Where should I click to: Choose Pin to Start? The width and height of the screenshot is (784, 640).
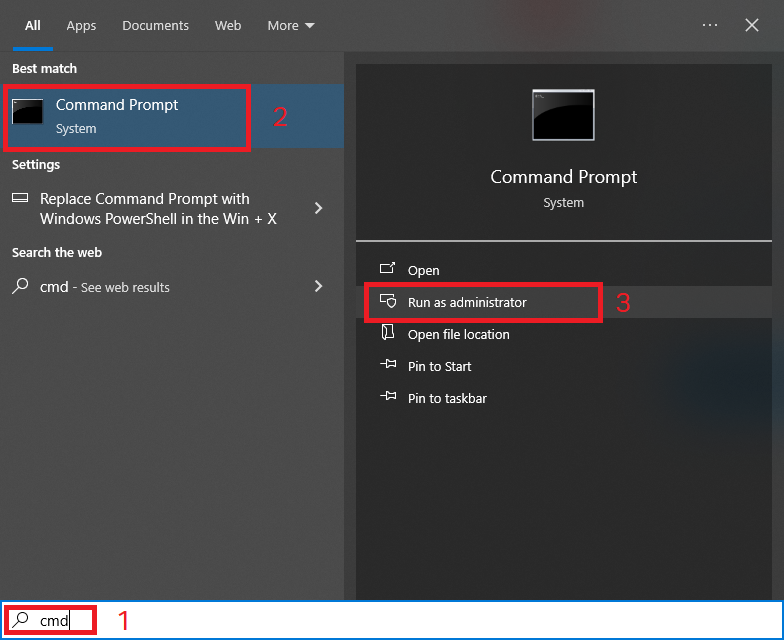click(564, 366)
